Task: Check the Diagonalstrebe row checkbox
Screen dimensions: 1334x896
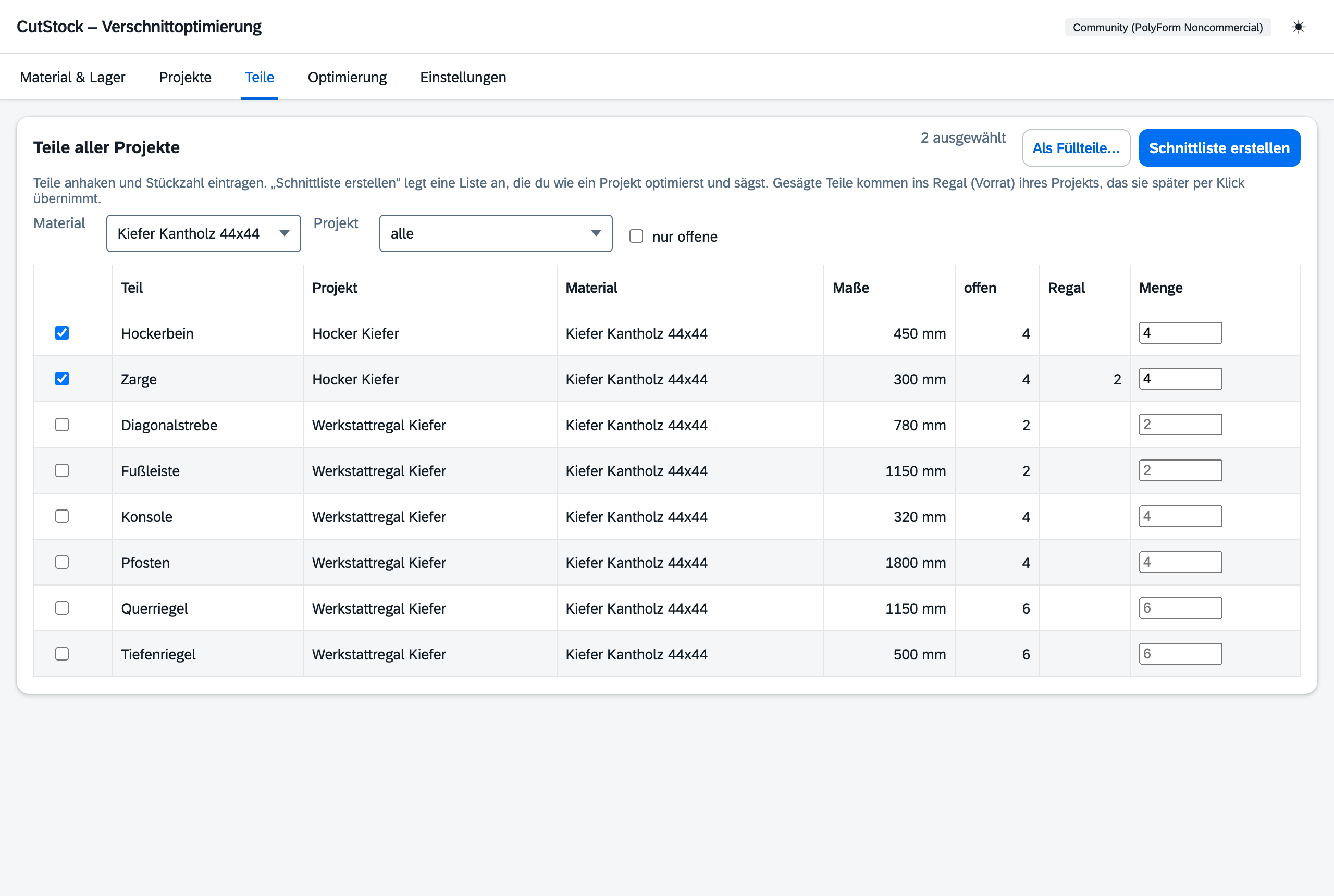Action: point(61,425)
